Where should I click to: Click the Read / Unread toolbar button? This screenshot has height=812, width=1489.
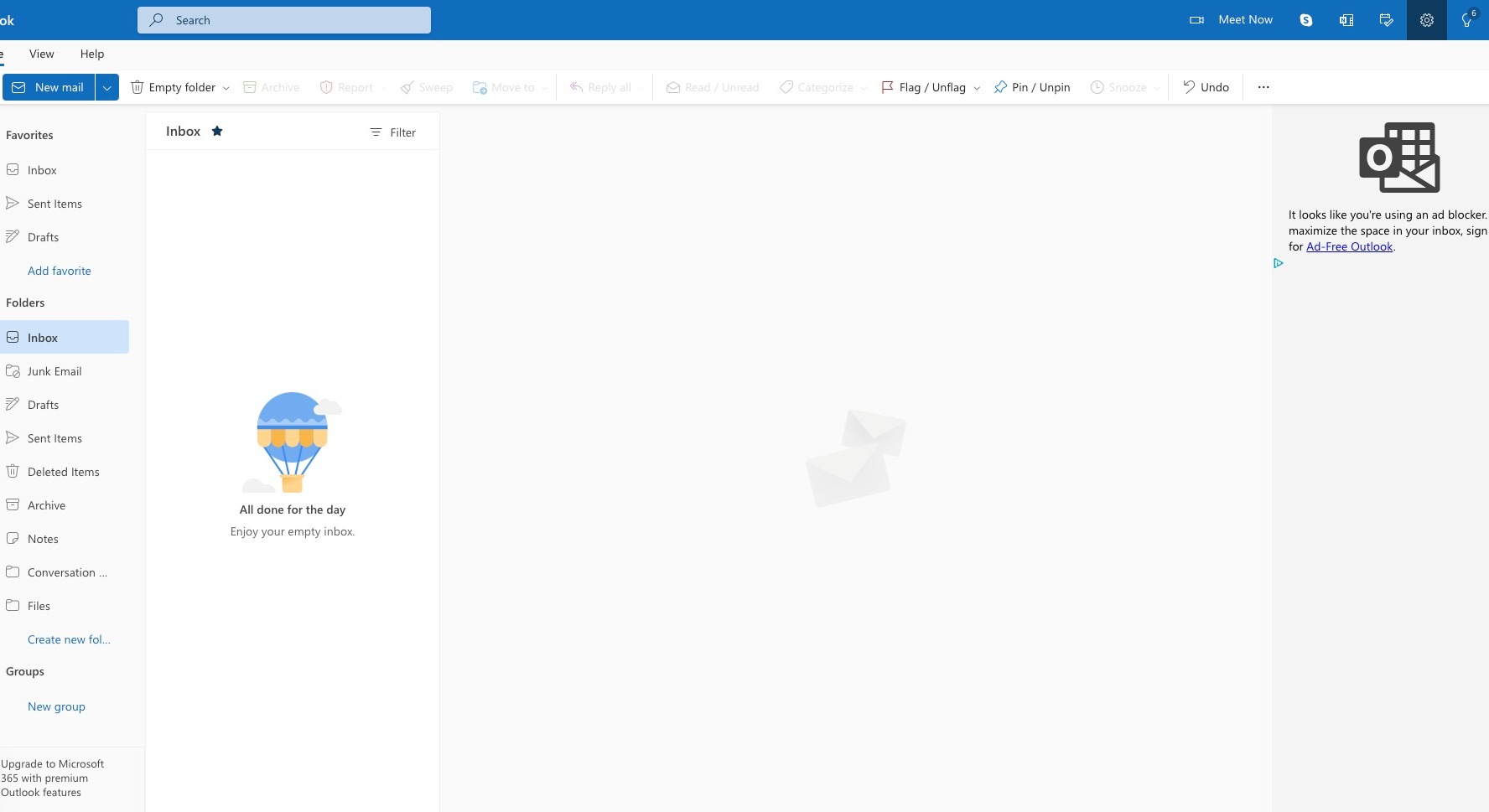tap(713, 87)
